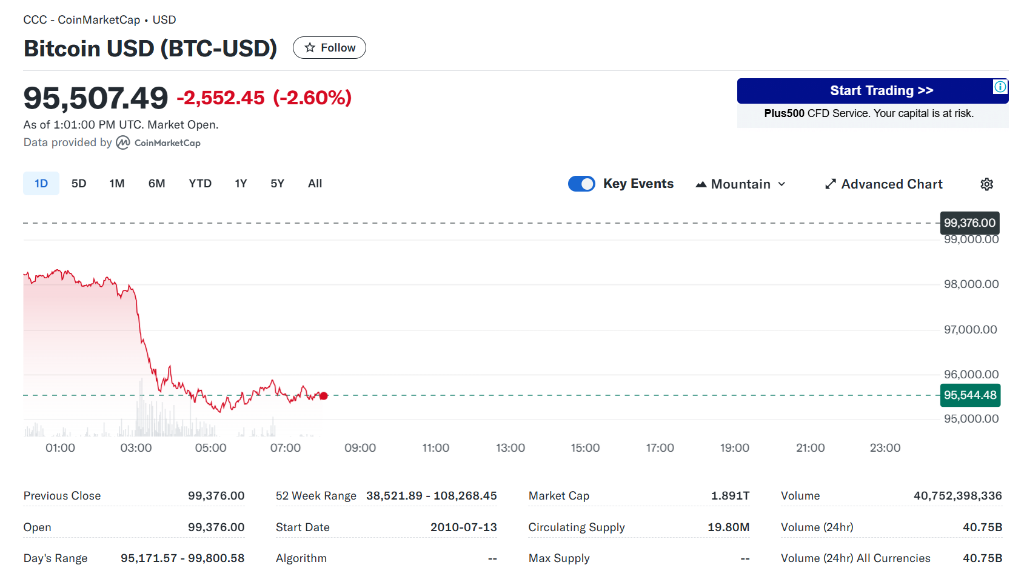Select the 1Y time range
Image resolution: width=1024 pixels, height=580 pixels.
[x=241, y=183]
